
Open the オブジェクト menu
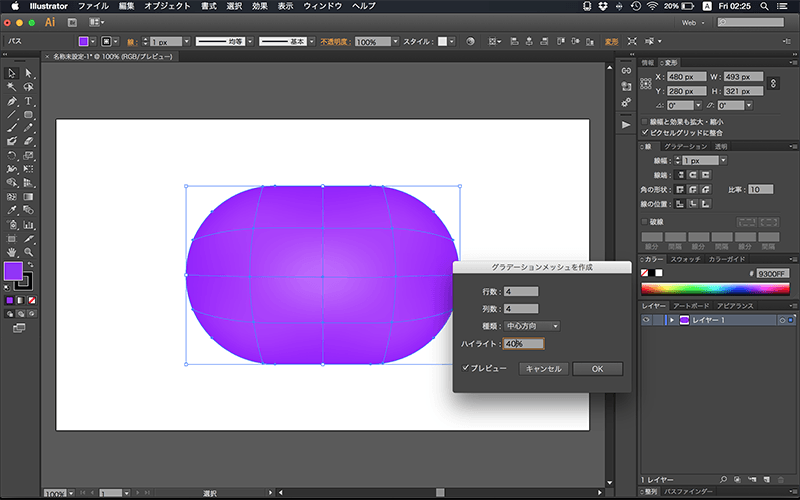coord(167,6)
